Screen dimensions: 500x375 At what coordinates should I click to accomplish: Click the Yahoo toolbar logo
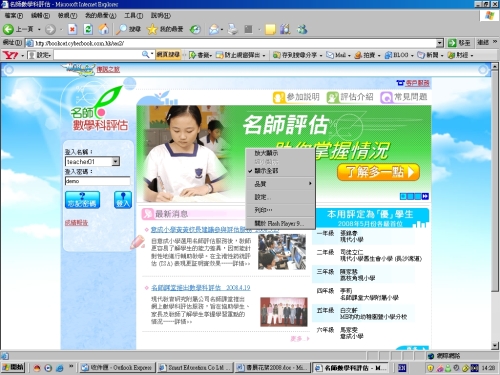tap(10, 55)
